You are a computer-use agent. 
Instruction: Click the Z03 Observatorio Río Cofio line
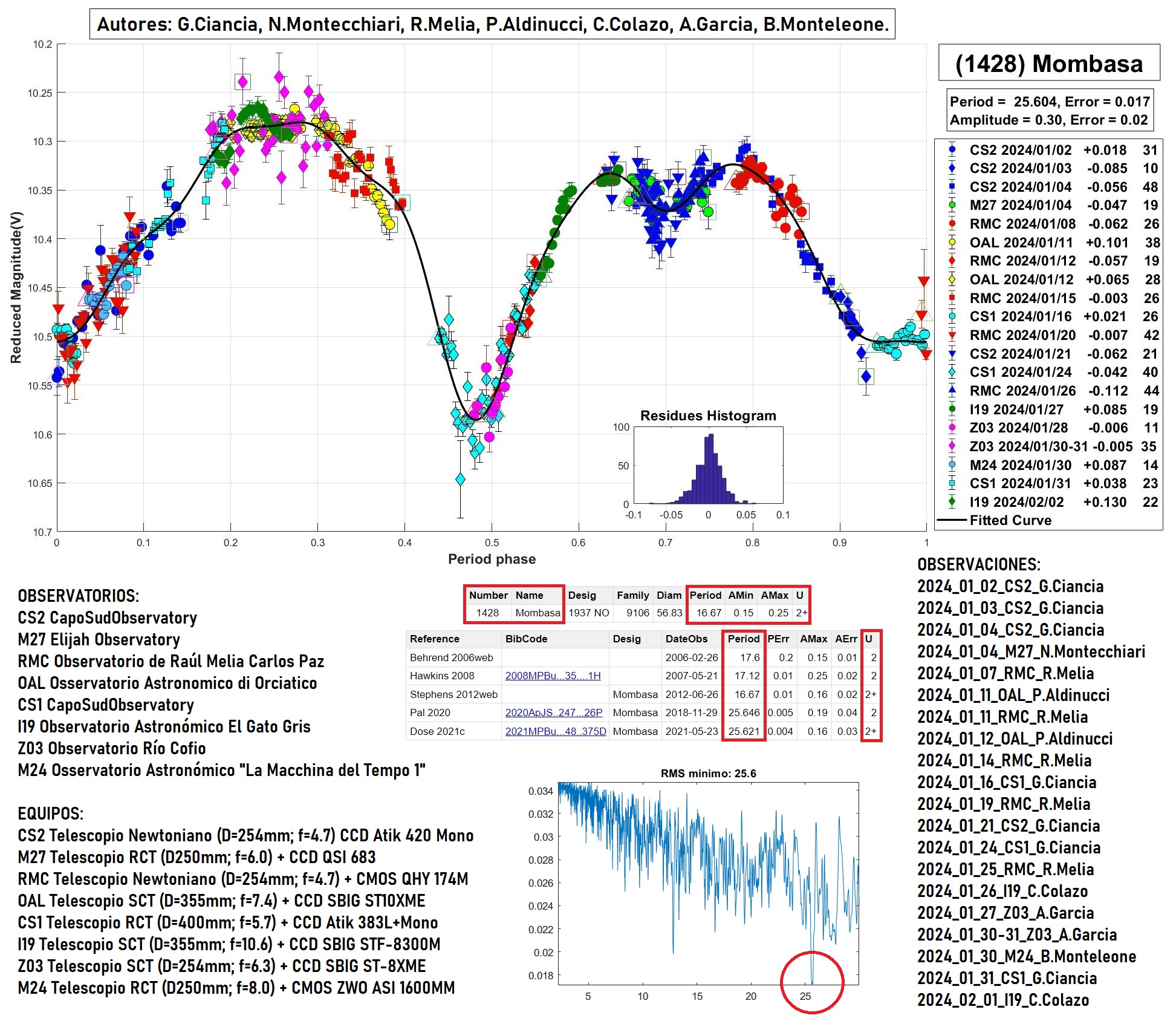point(112,748)
